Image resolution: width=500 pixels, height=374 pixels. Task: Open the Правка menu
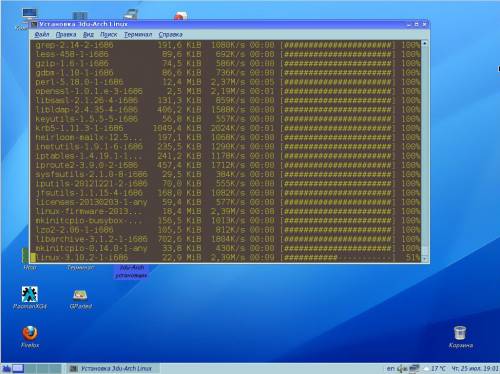(66, 35)
